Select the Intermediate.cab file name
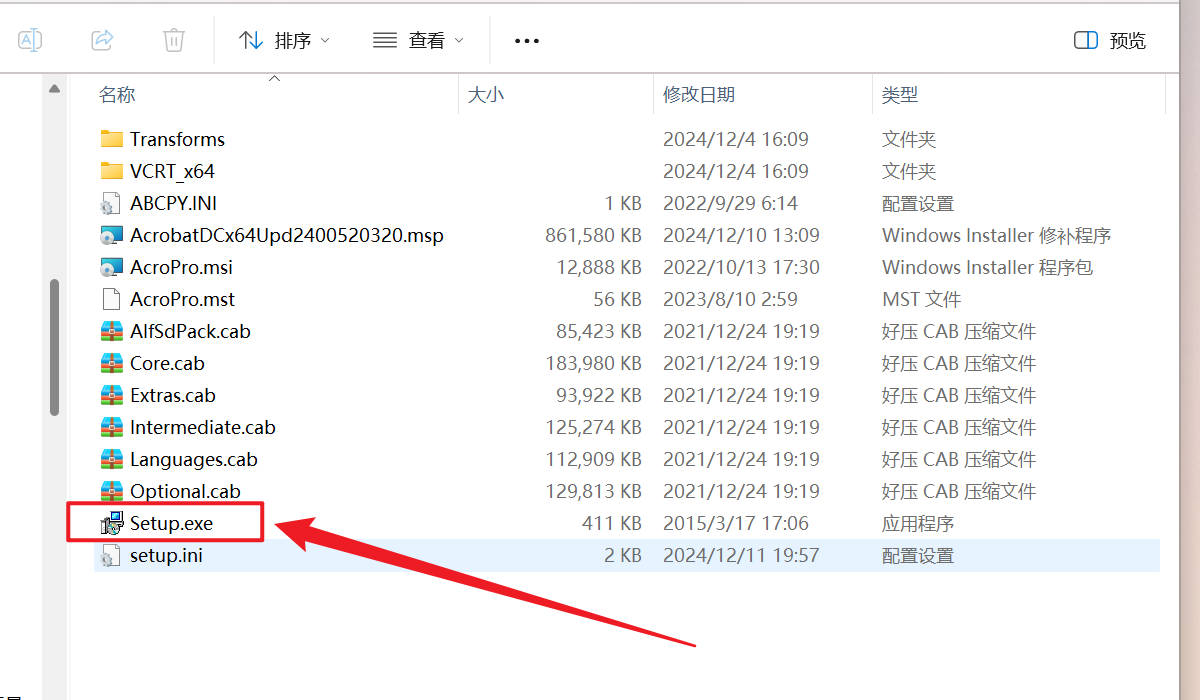1200x700 pixels. 203,427
